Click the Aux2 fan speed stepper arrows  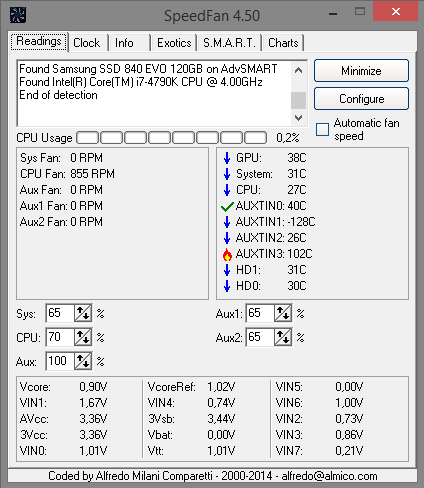(283, 337)
